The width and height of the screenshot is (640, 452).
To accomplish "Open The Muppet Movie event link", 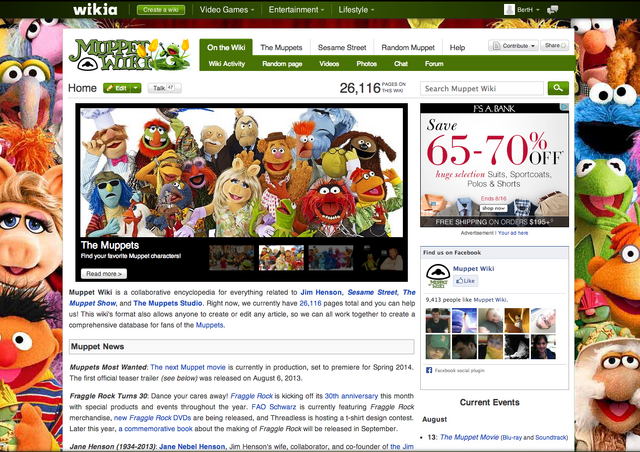I will 469,437.
